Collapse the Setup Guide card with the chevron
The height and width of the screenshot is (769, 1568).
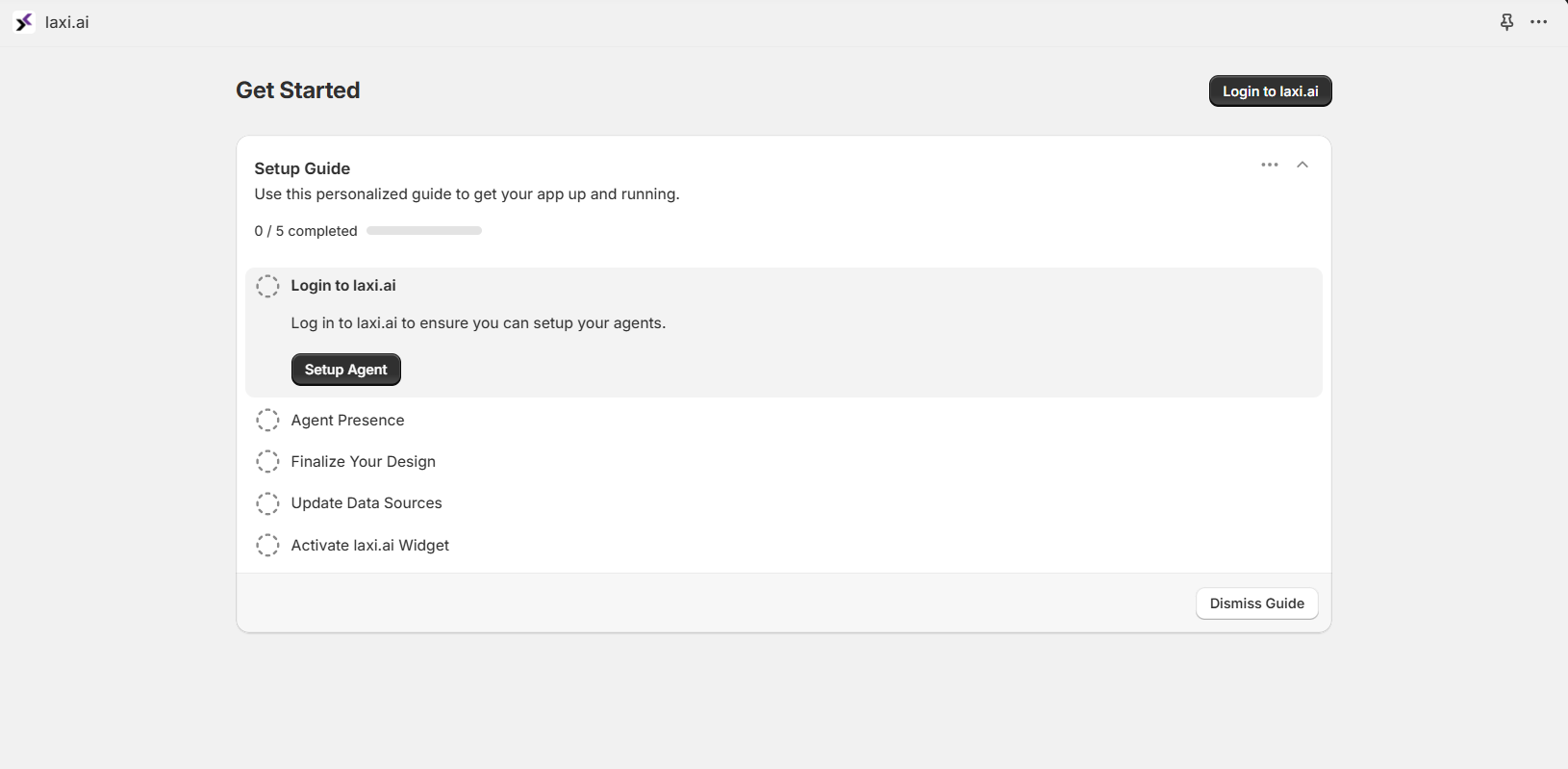1302,165
